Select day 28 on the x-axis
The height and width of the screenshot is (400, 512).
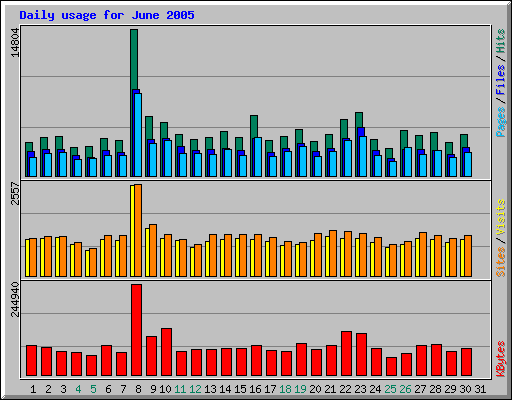click(x=435, y=389)
